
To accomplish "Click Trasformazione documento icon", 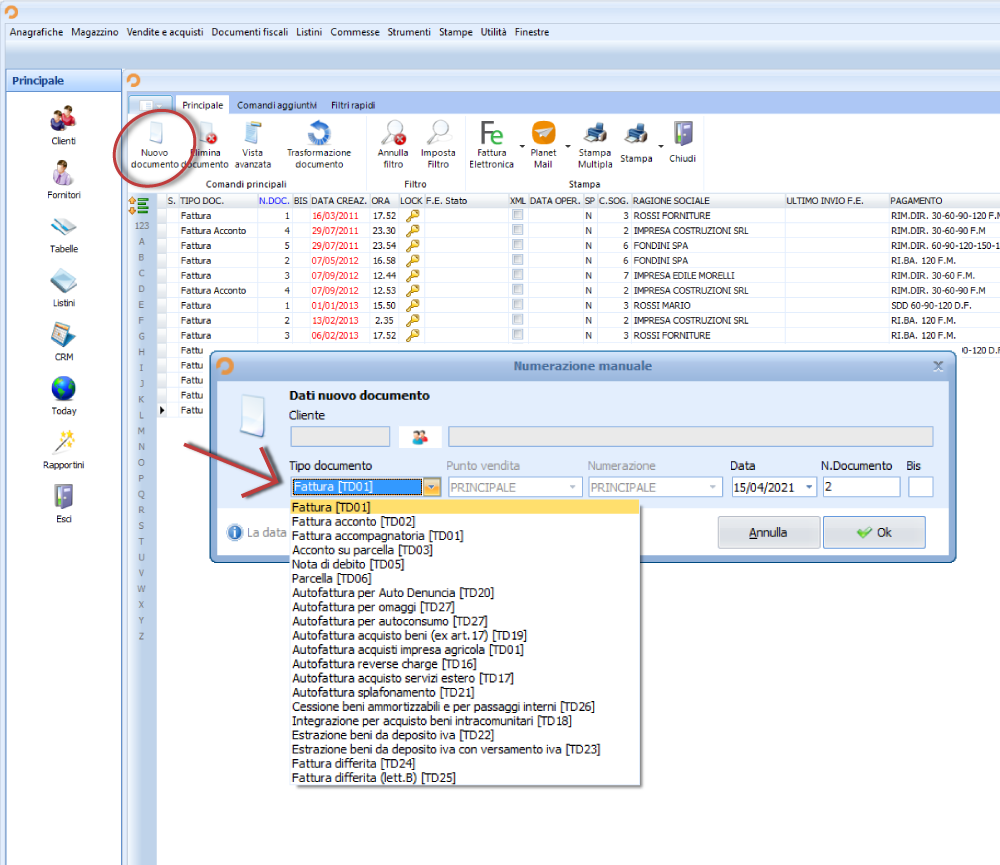I will pyautogui.click(x=319, y=145).
